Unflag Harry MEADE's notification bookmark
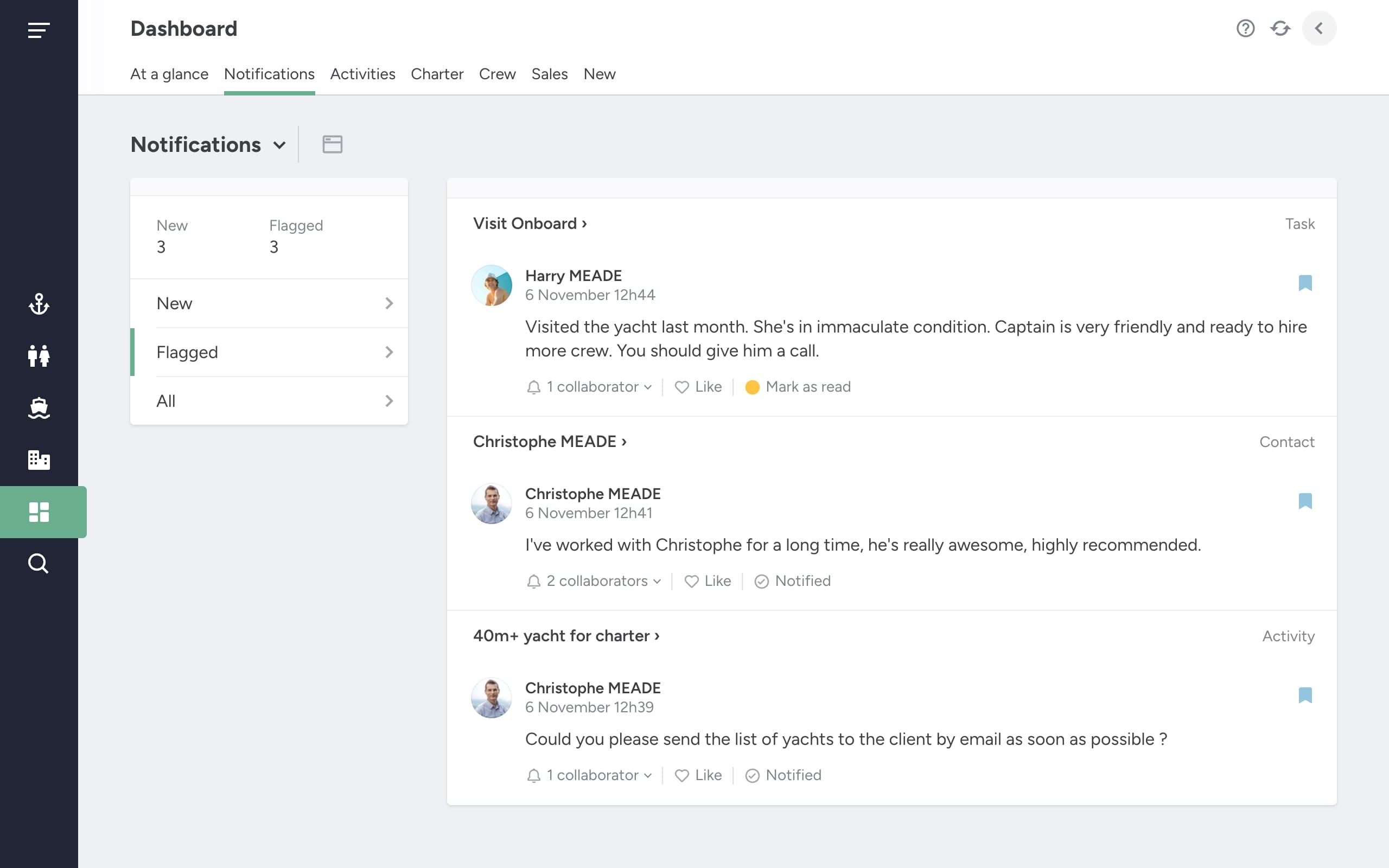This screenshot has height=868, width=1389. coord(1304,283)
